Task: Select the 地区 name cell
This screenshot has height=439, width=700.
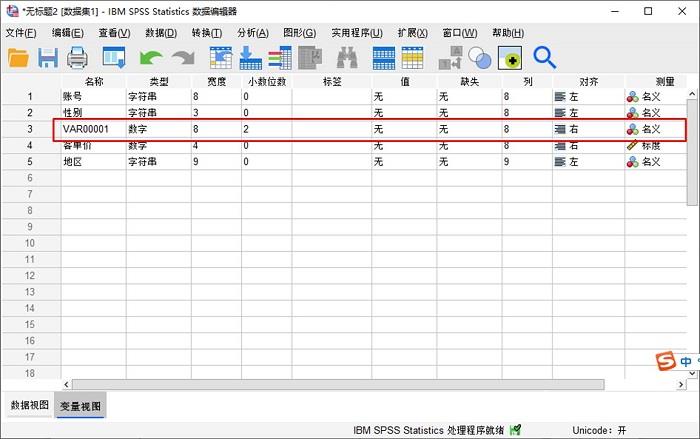Action: [x=93, y=162]
